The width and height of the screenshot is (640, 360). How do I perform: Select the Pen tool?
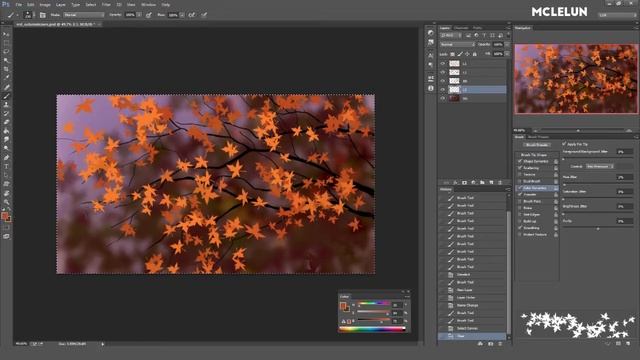pos(6,158)
